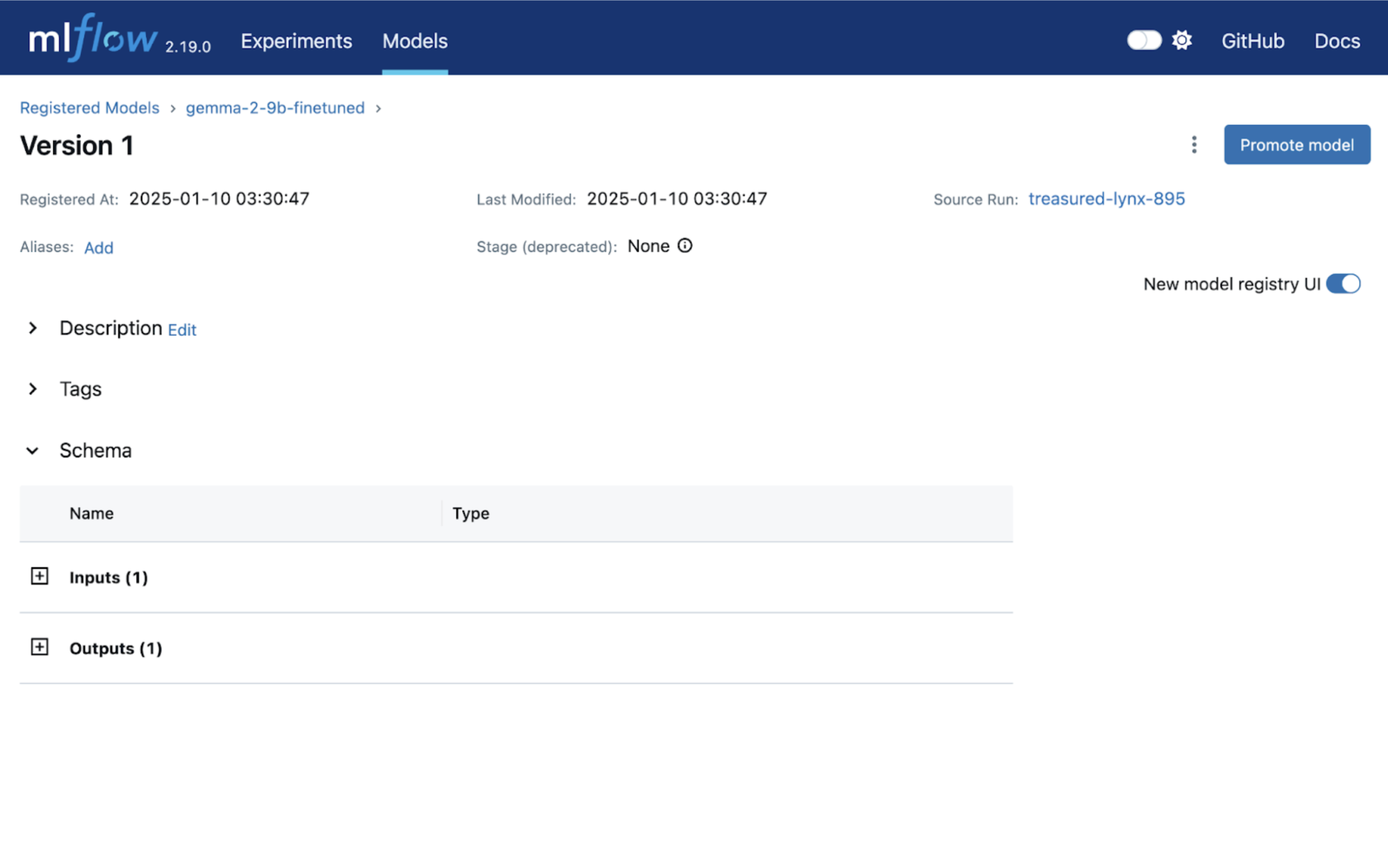Click the Promote model button
The width and height of the screenshot is (1388, 868).
[x=1297, y=144]
